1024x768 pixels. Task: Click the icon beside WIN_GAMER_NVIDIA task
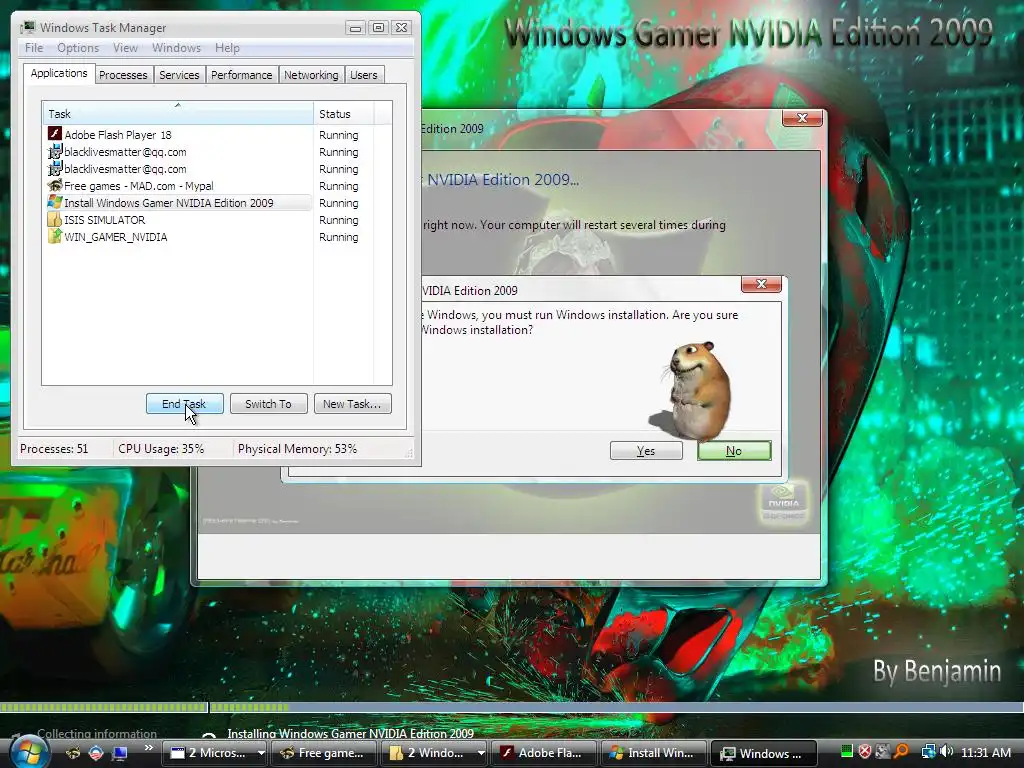(55, 236)
